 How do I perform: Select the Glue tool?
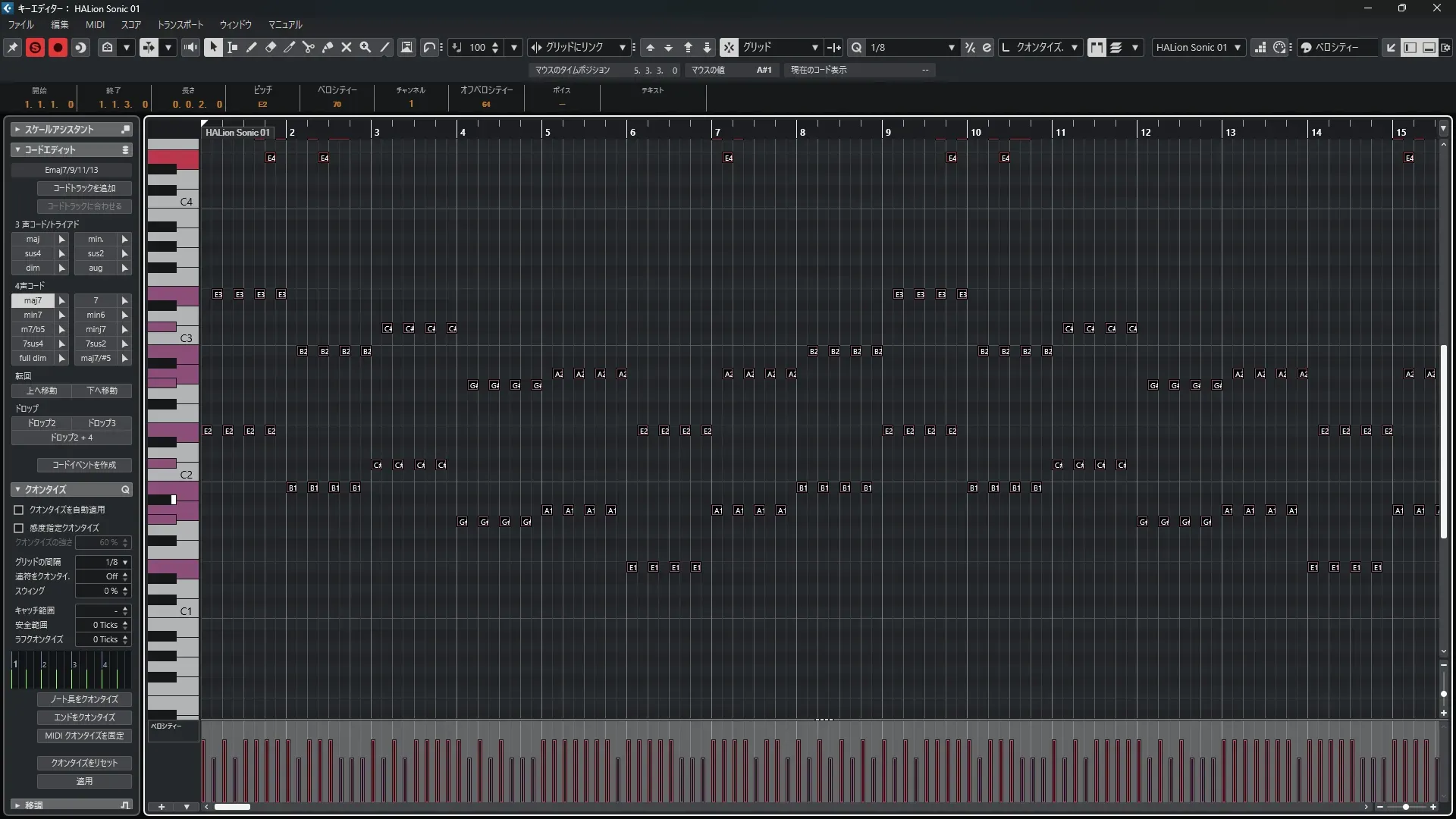click(328, 47)
